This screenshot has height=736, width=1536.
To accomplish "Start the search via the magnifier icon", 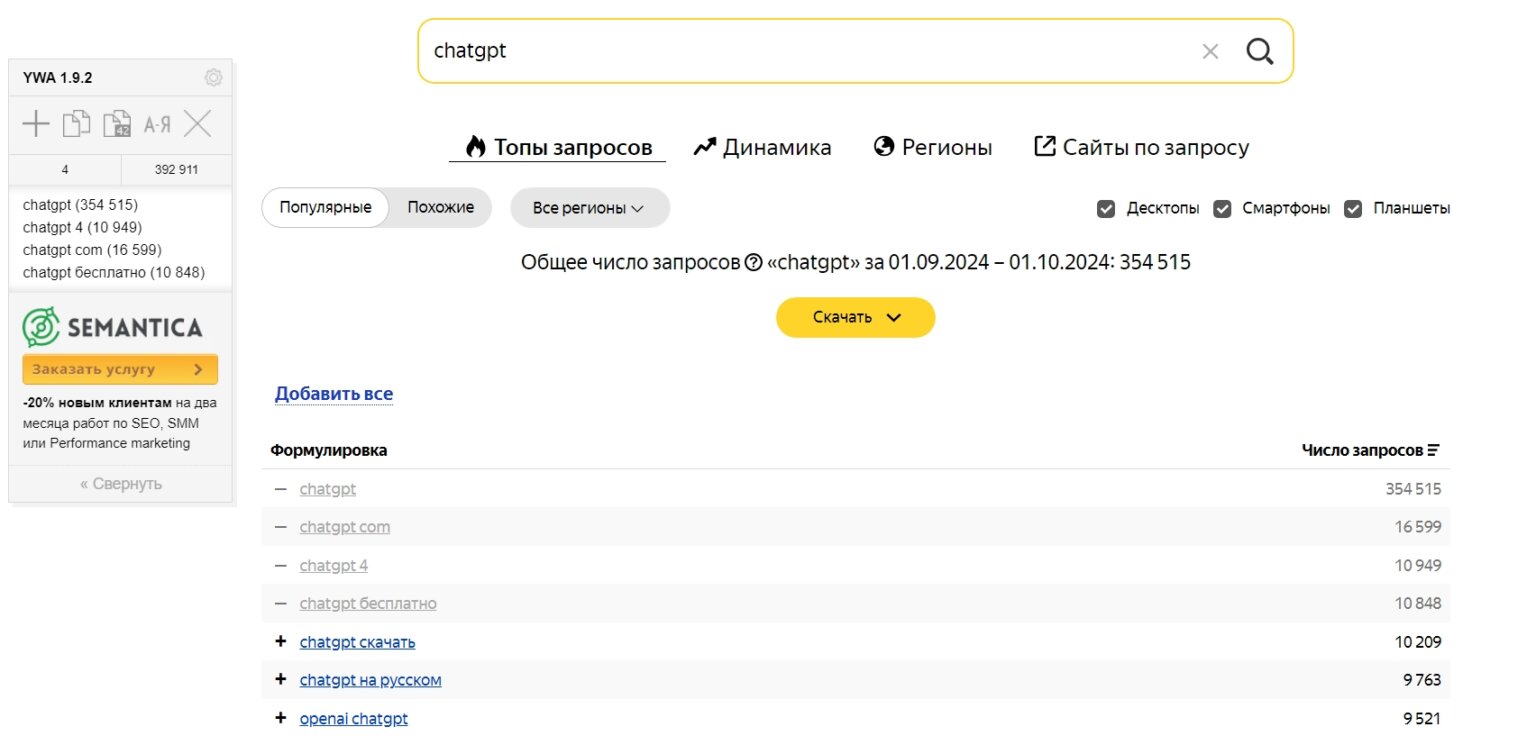I will click(1259, 50).
